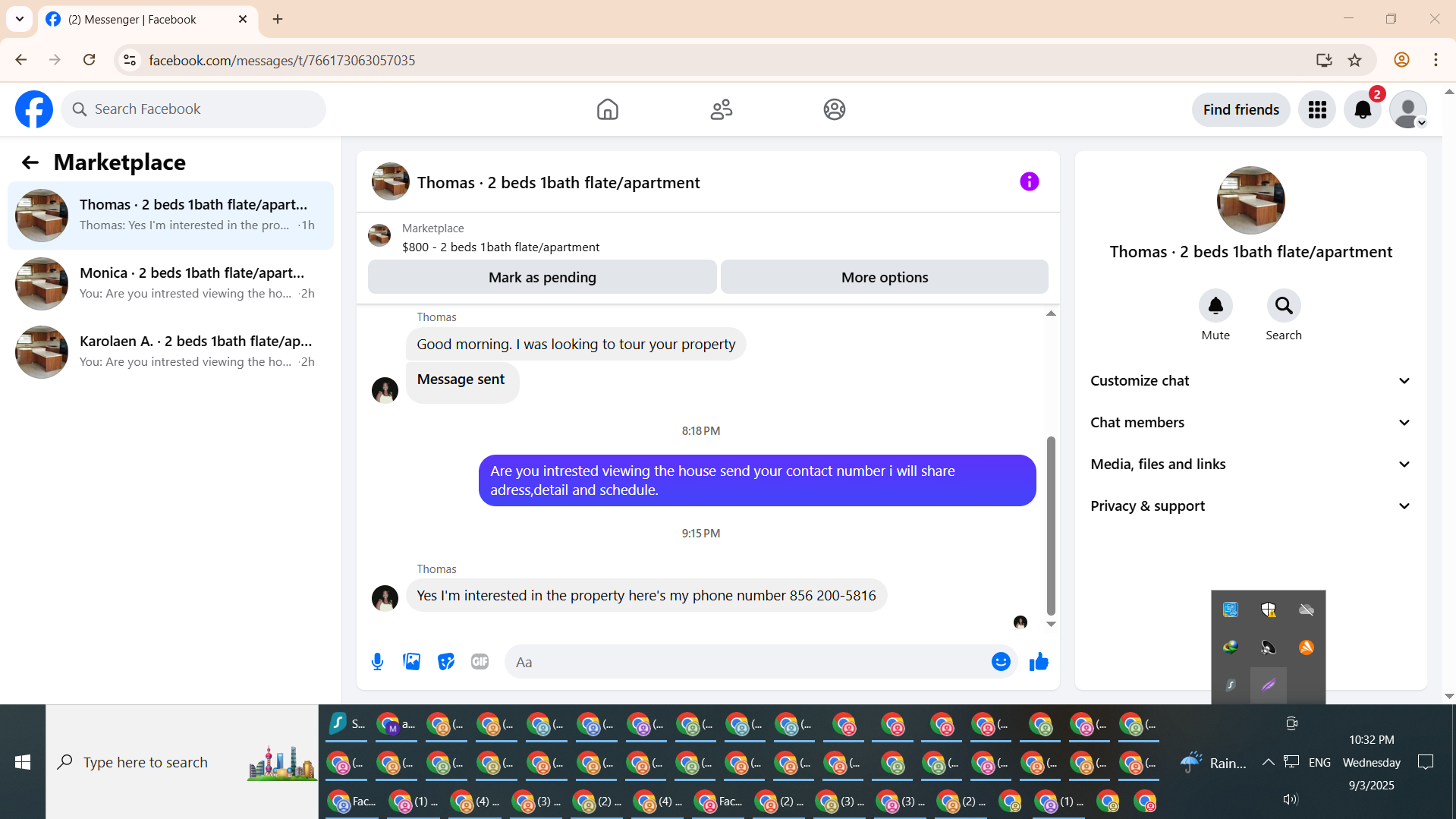Open conversation information purple icon
1456x819 pixels.
point(1029,181)
